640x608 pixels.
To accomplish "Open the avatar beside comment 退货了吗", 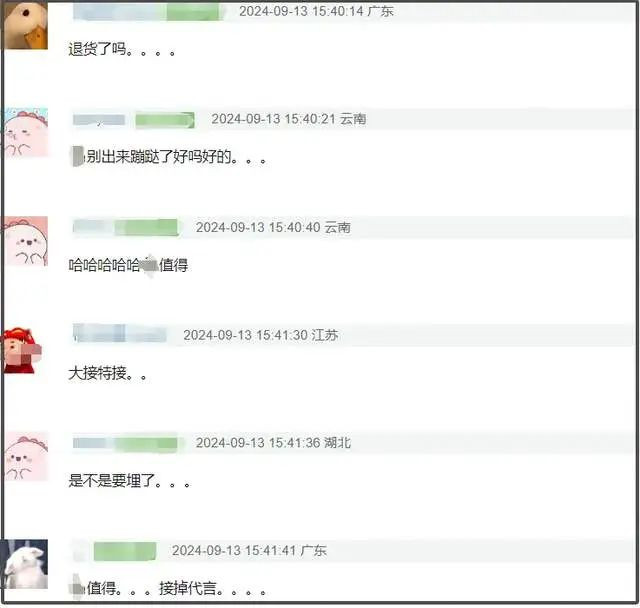I will pos(25,25).
